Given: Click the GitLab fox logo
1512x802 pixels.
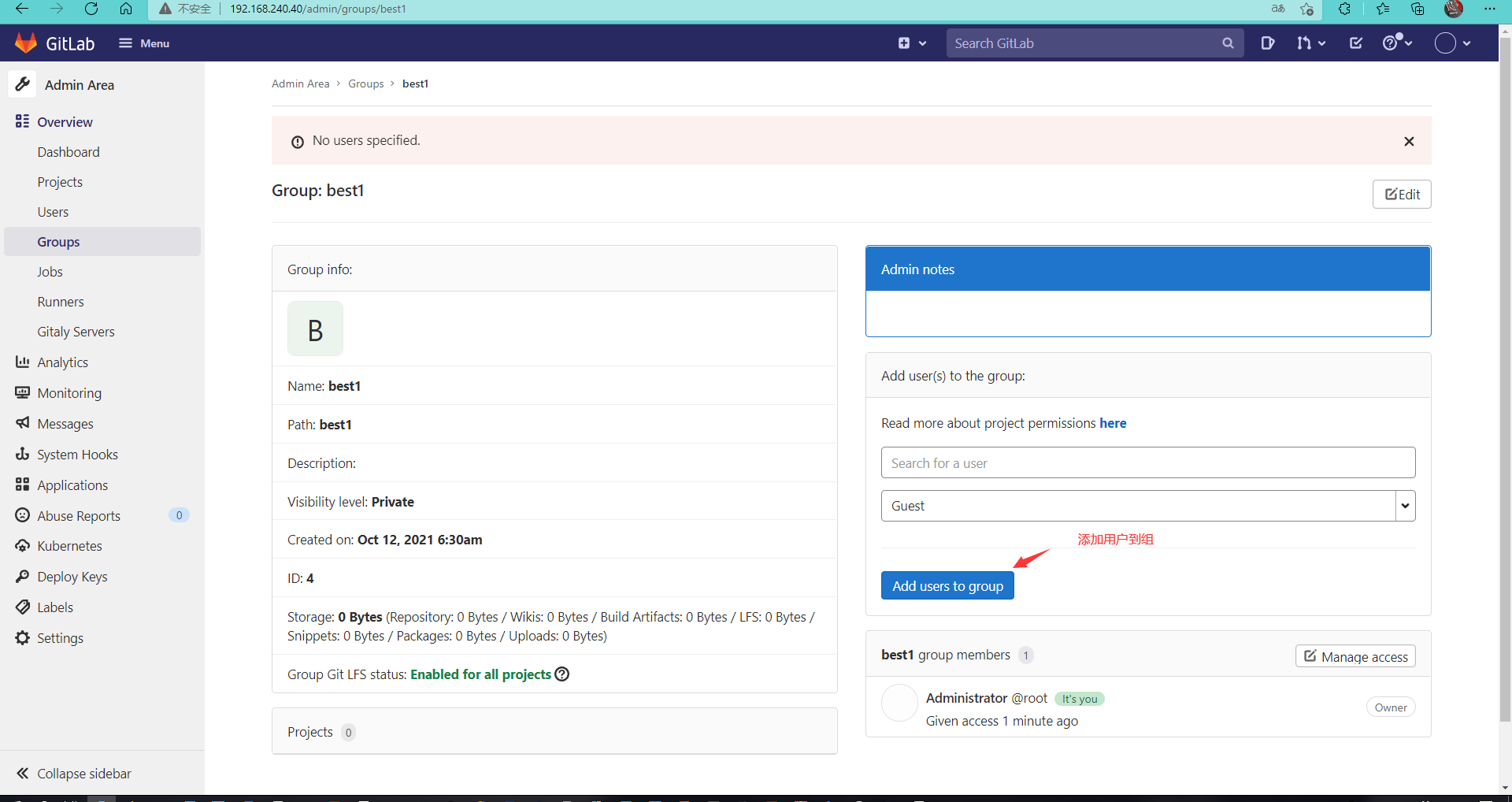Looking at the screenshot, I should tap(26, 43).
